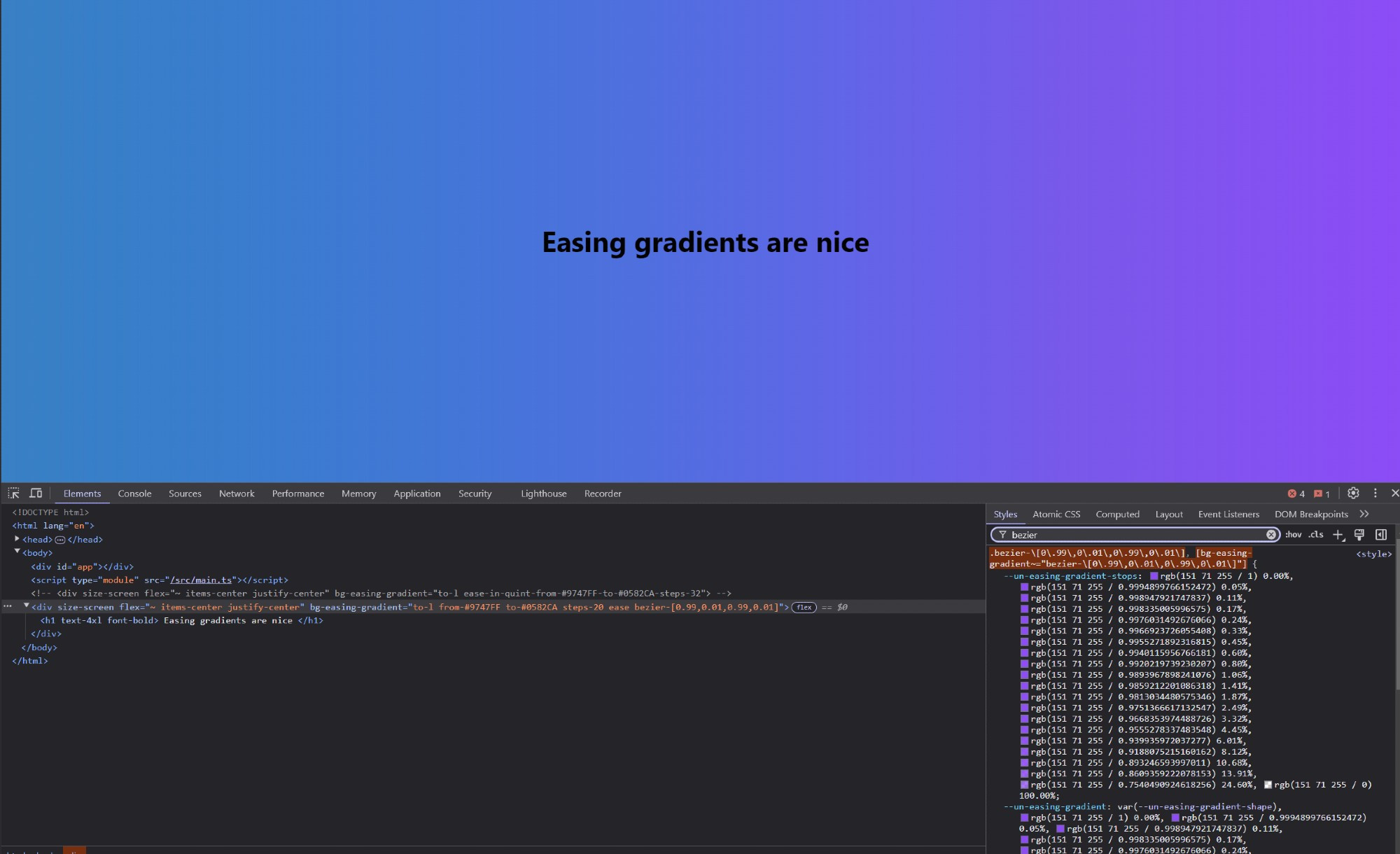The height and width of the screenshot is (854, 1400).
Task: Select the commented-out div line
Action: [381, 594]
